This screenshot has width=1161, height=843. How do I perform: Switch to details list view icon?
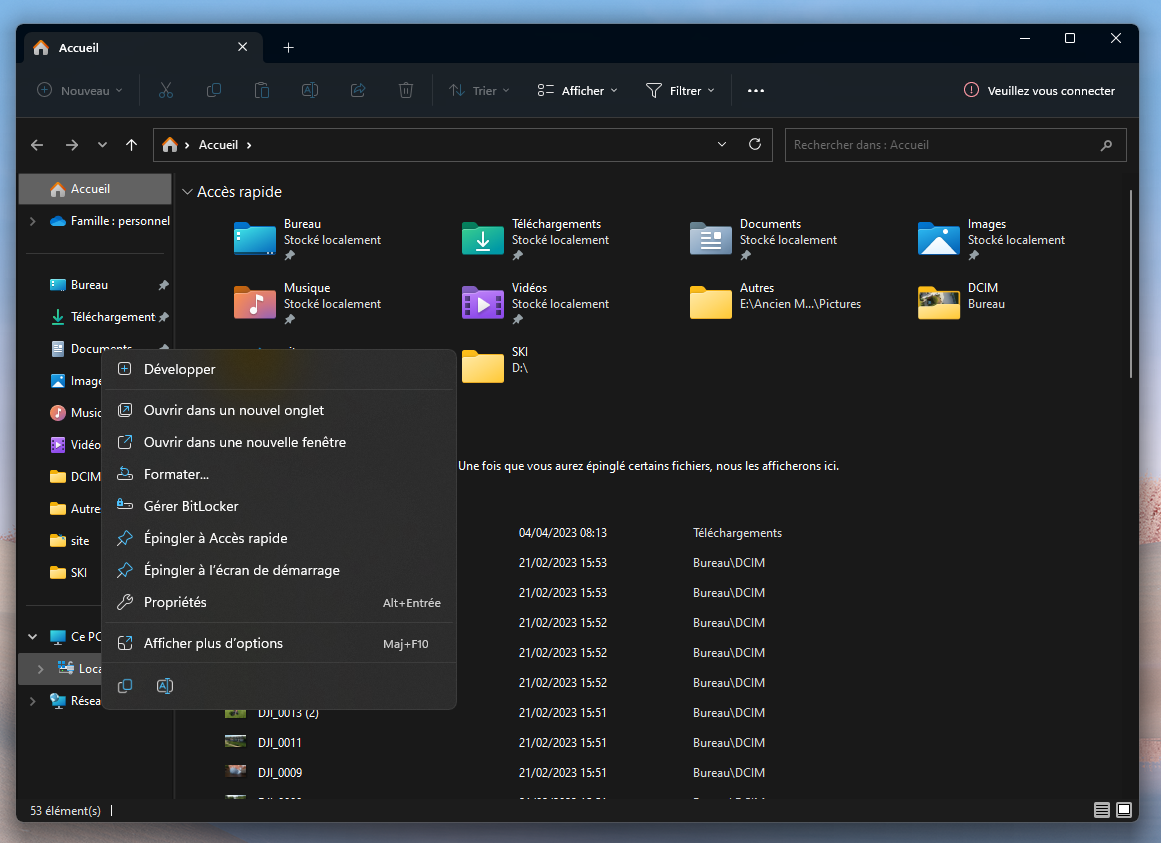tap(1102, 809)
